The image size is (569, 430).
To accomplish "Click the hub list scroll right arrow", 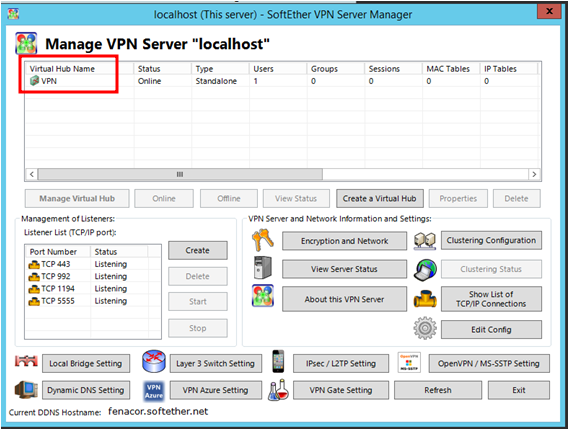I will [x=534, y=174].
